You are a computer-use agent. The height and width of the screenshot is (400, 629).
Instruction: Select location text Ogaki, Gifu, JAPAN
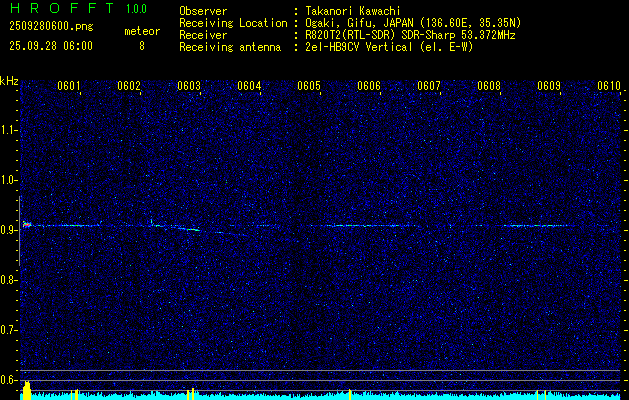tap(360, 23)
